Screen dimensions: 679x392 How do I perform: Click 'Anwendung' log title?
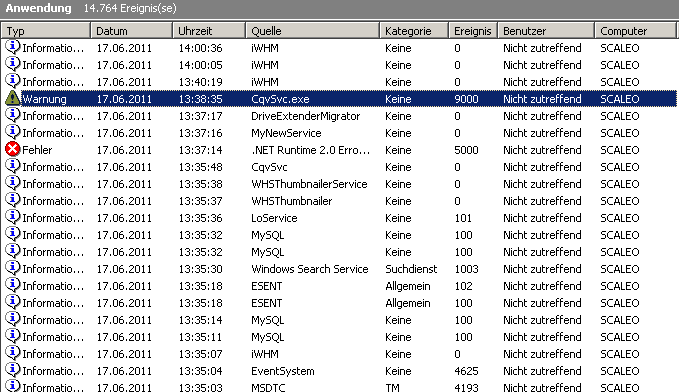click(39, 8)
